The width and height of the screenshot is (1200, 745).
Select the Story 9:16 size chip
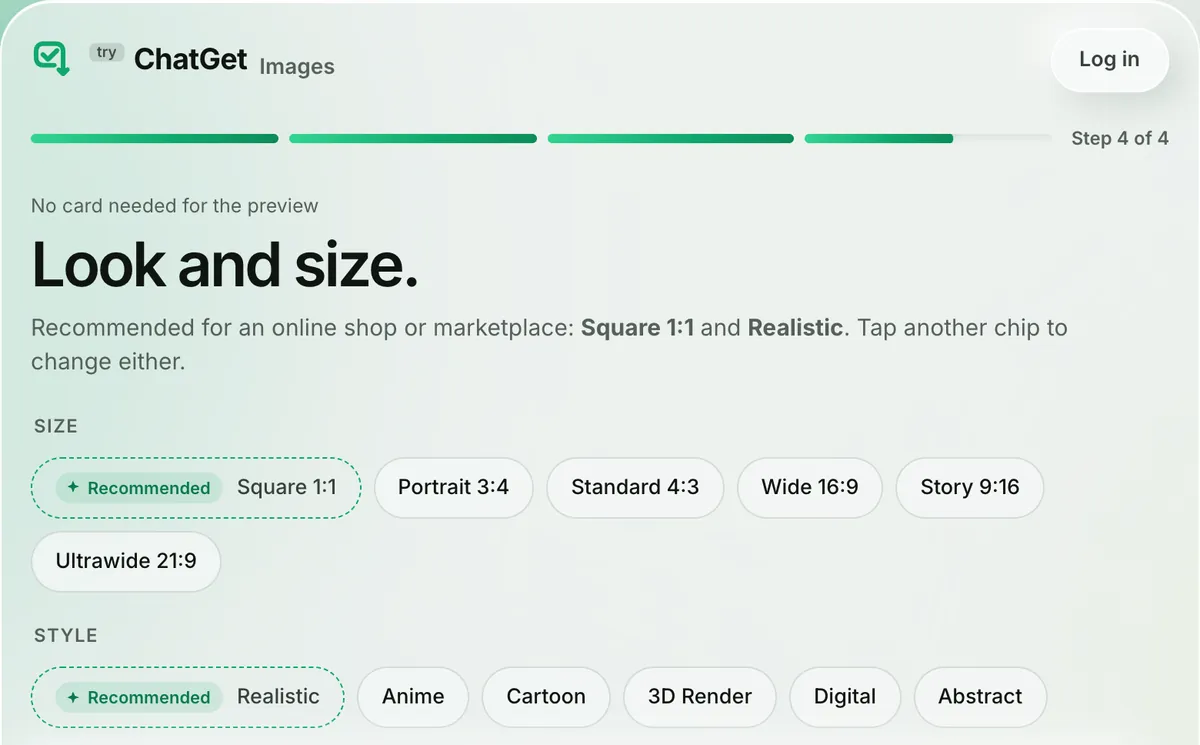click(970, 488)
